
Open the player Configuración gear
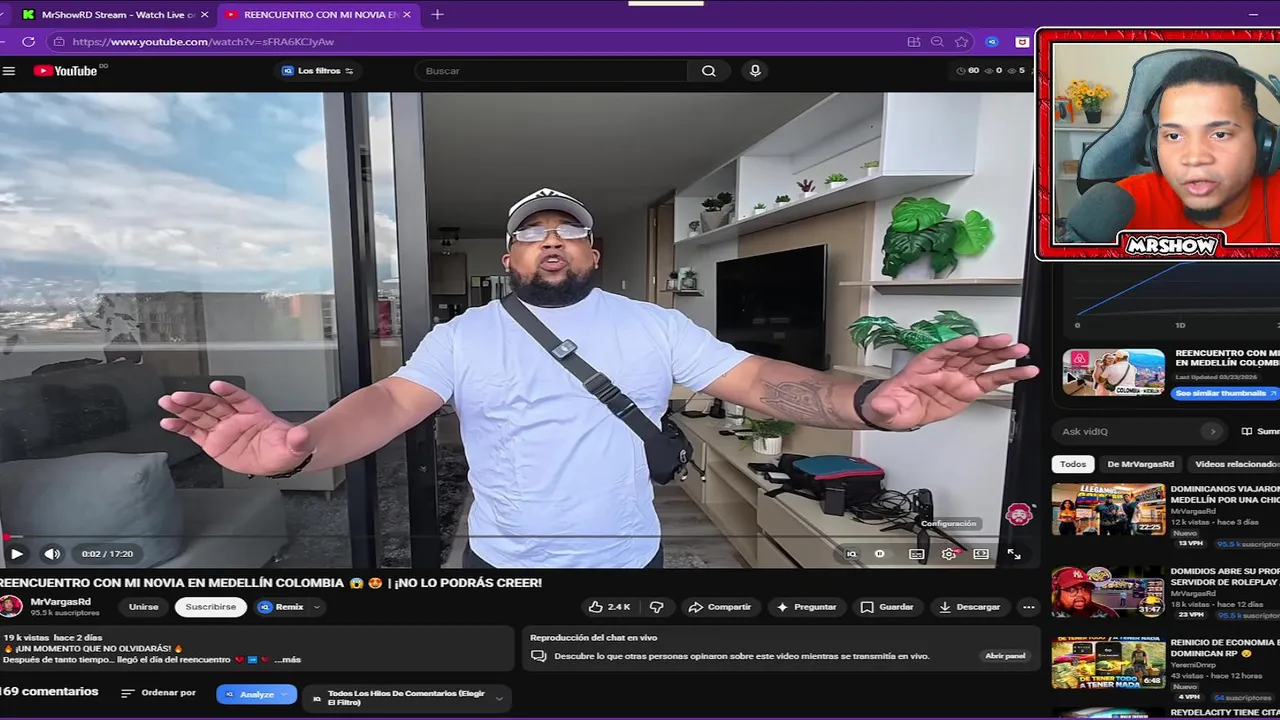click(949, 554)
